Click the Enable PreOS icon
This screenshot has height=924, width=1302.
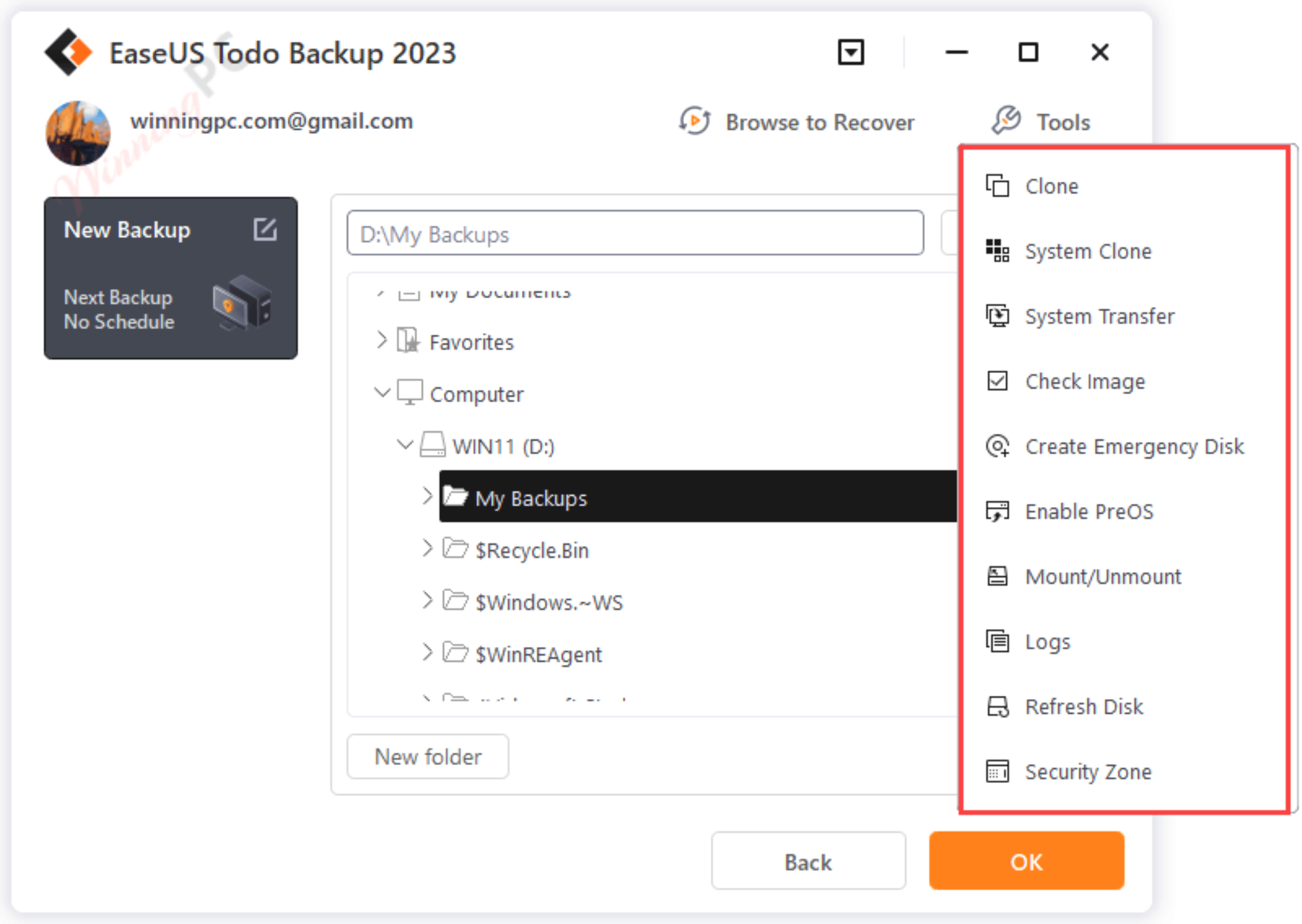click(x=997, y=511)
